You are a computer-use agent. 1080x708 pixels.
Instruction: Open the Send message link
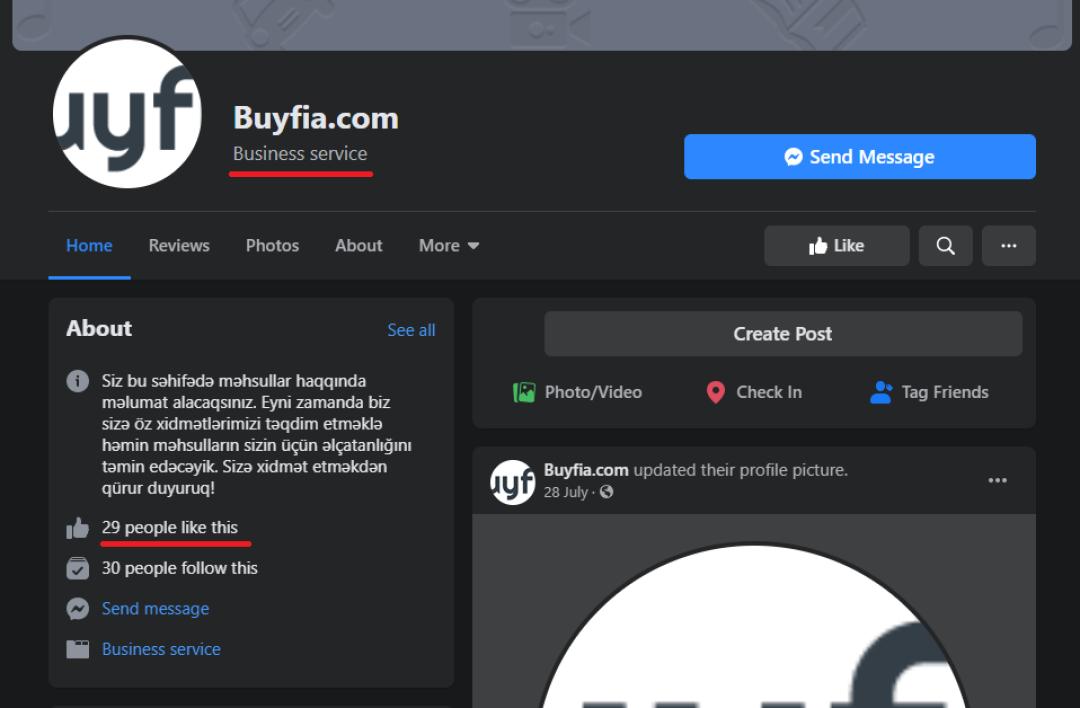[x=156, y=609]
